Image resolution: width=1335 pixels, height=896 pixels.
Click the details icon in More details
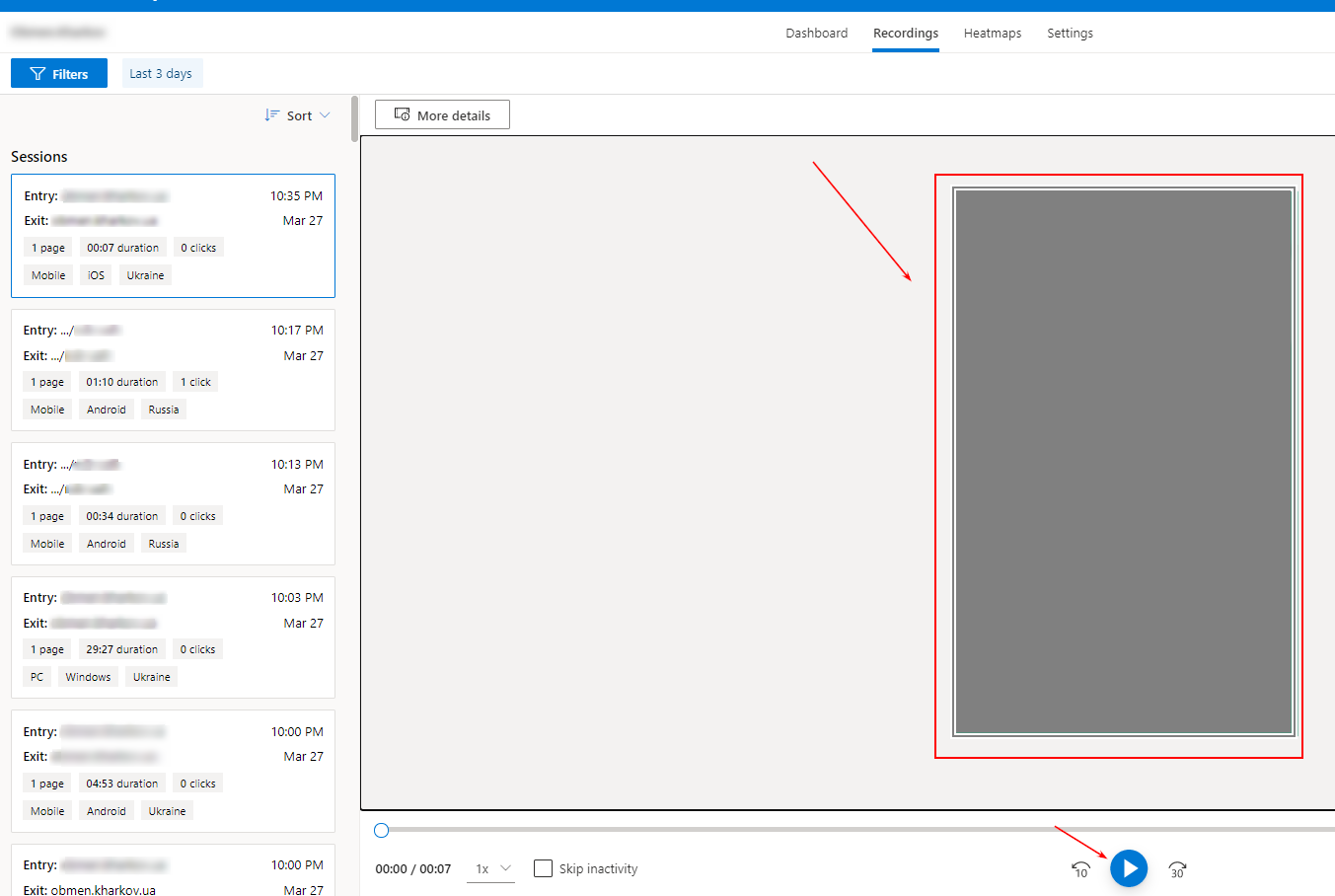[x=402, y=114]
